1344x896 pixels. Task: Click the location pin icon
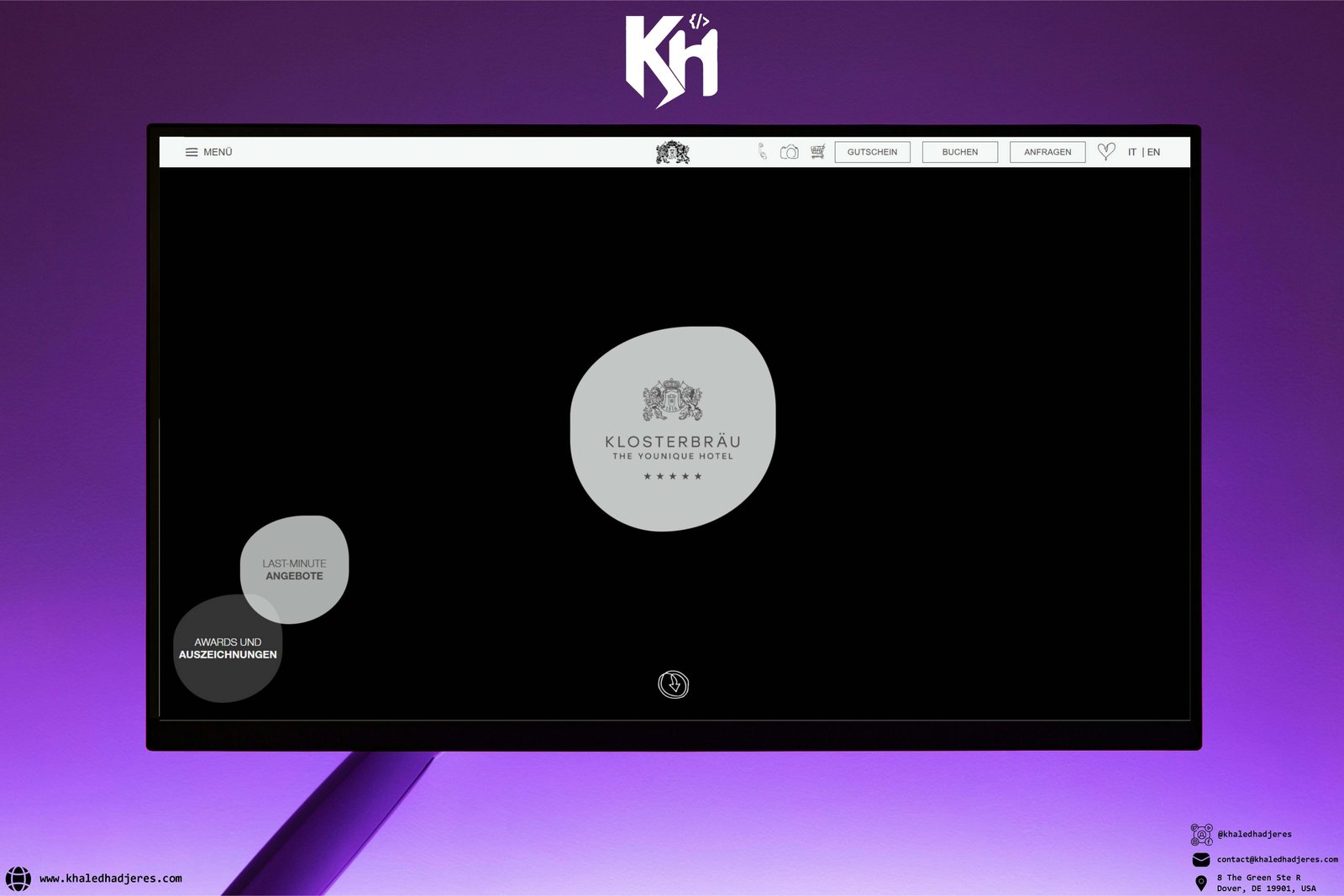pyautogui.click(x=1200, y=883)
